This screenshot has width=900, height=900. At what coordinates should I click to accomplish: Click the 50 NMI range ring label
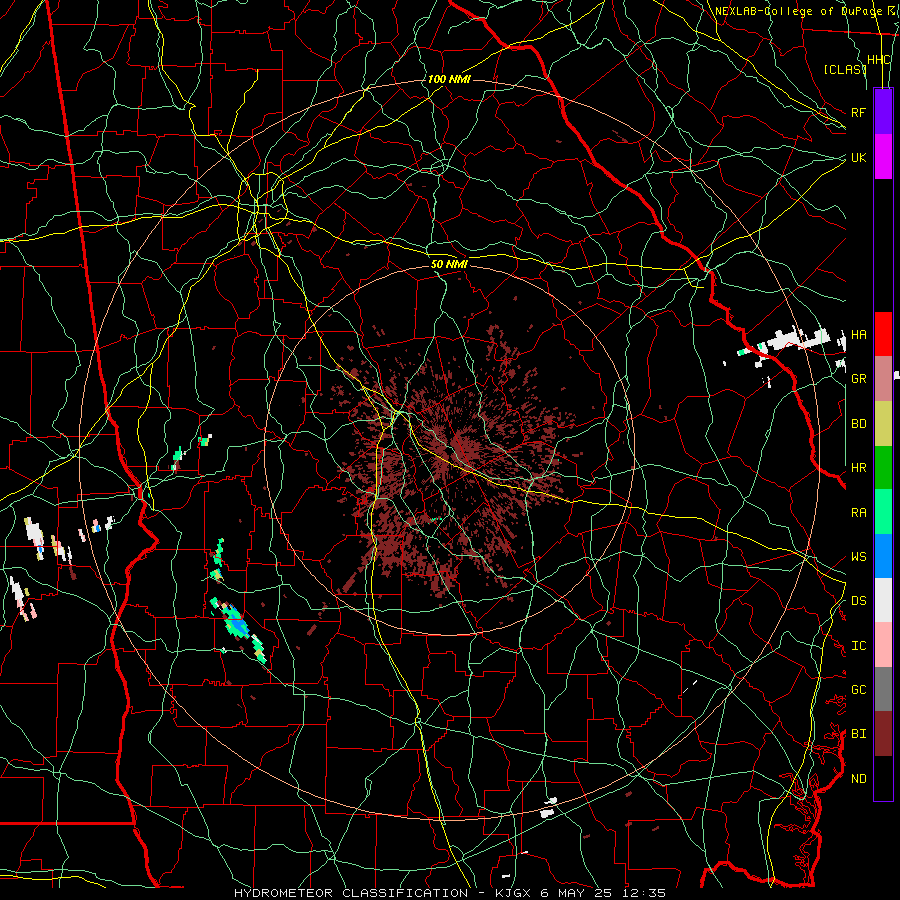point(449,264)
